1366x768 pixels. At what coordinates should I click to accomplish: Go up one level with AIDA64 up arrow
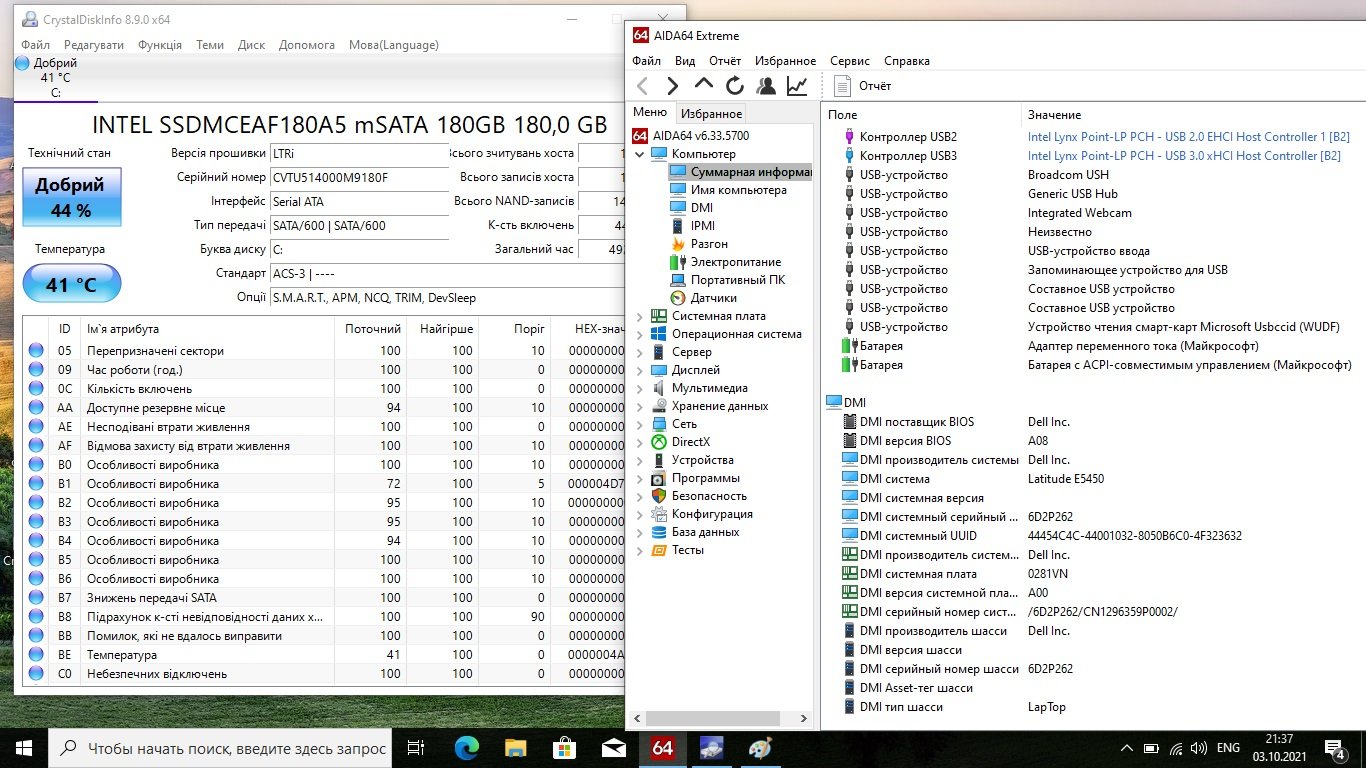(704, 86)
